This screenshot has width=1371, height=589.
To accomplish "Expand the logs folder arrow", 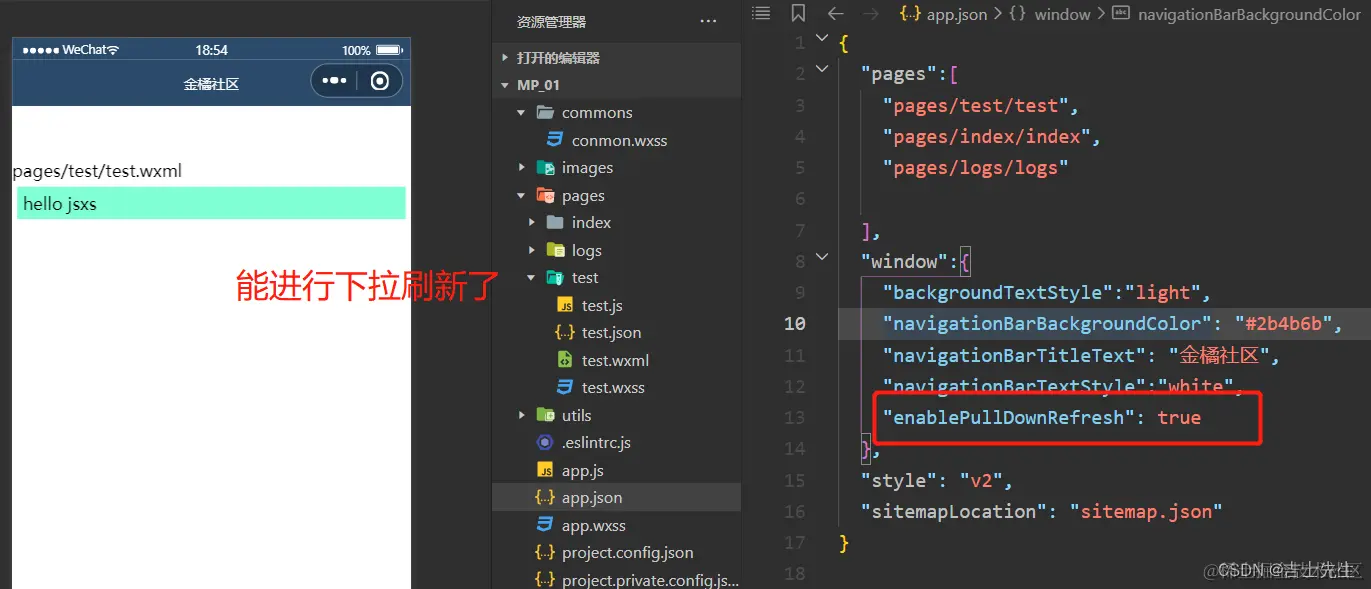I will pos(532,250).
